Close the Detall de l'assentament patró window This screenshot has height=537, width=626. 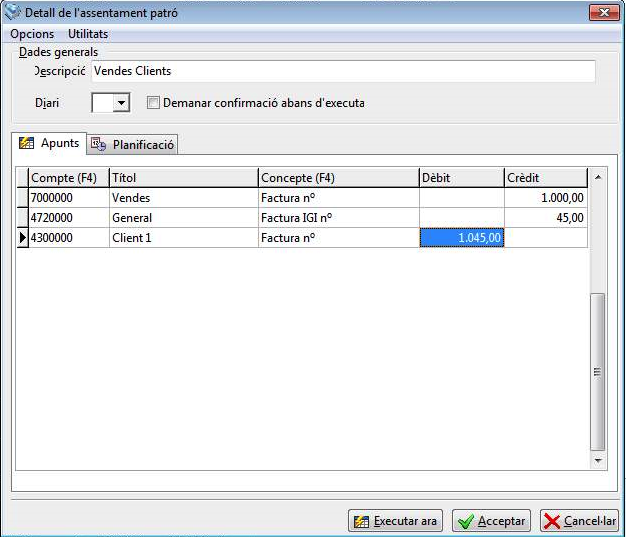[604, 13]
